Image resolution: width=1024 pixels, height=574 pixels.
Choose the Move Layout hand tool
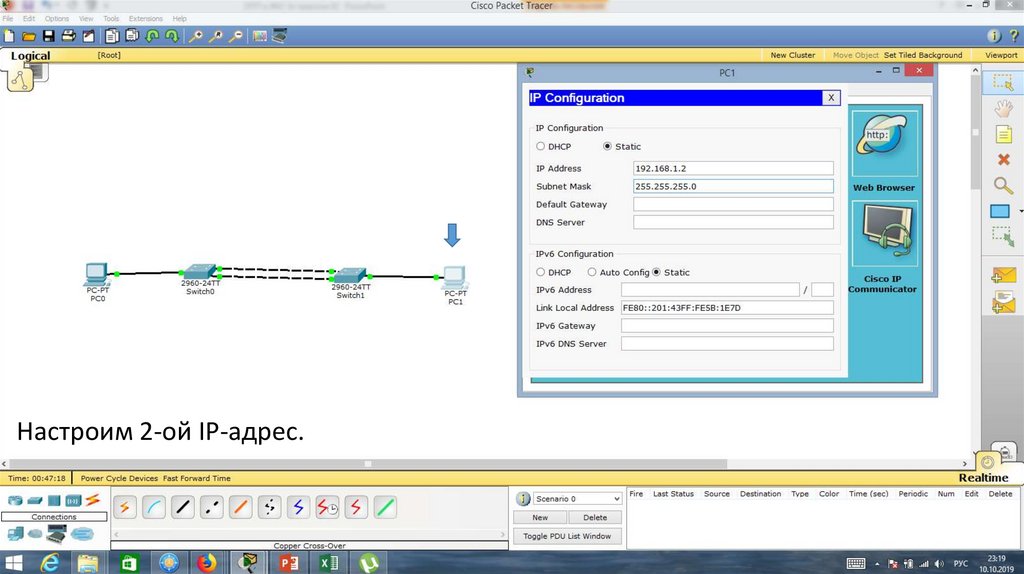(x=1003, y=108)
